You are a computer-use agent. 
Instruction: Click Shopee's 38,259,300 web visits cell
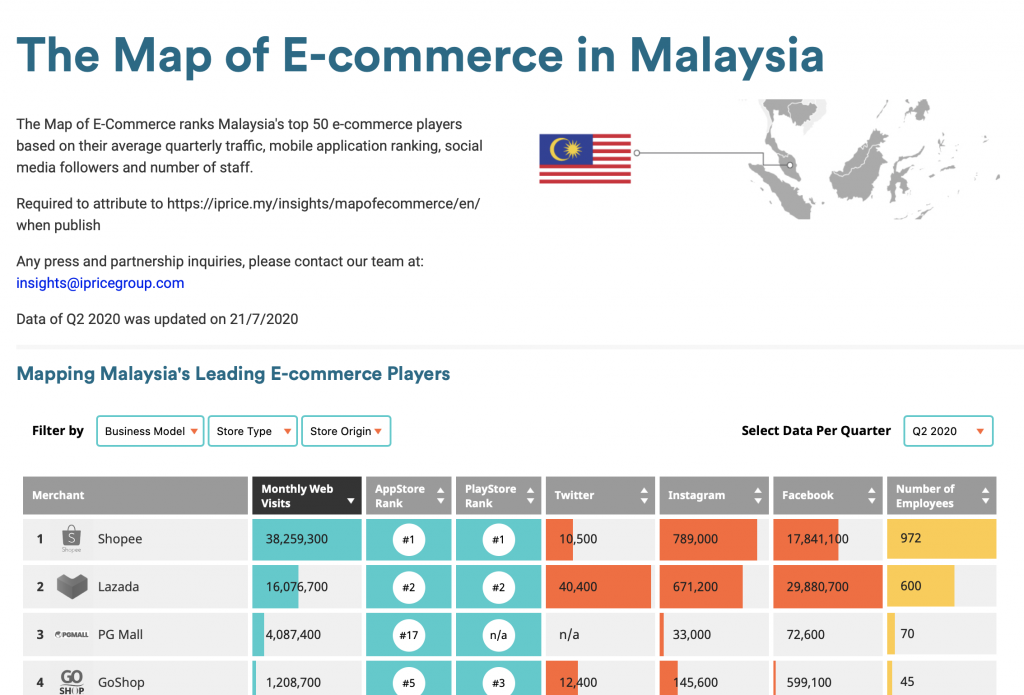(307, 539)
